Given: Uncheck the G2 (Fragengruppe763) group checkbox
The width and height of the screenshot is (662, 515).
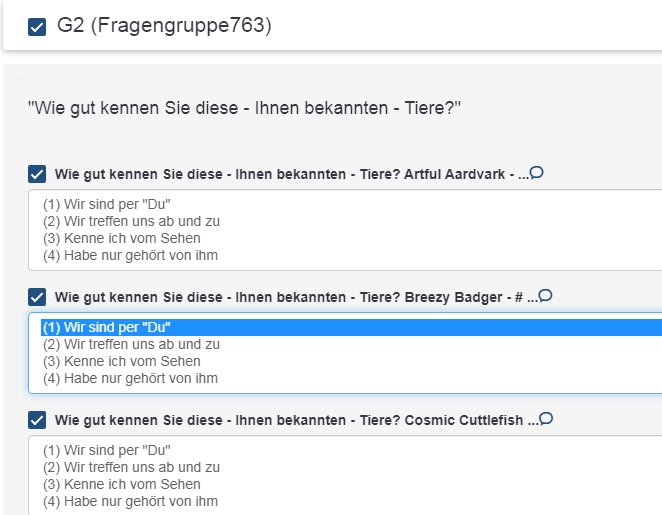Looking at the screenshot, I should [x=37, y=27].
